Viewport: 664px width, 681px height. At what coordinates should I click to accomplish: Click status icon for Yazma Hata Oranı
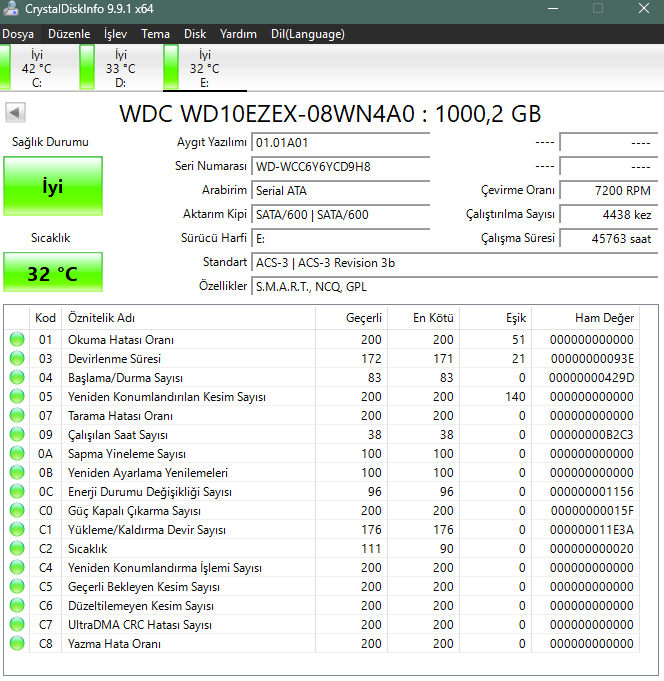click(17, 643)
